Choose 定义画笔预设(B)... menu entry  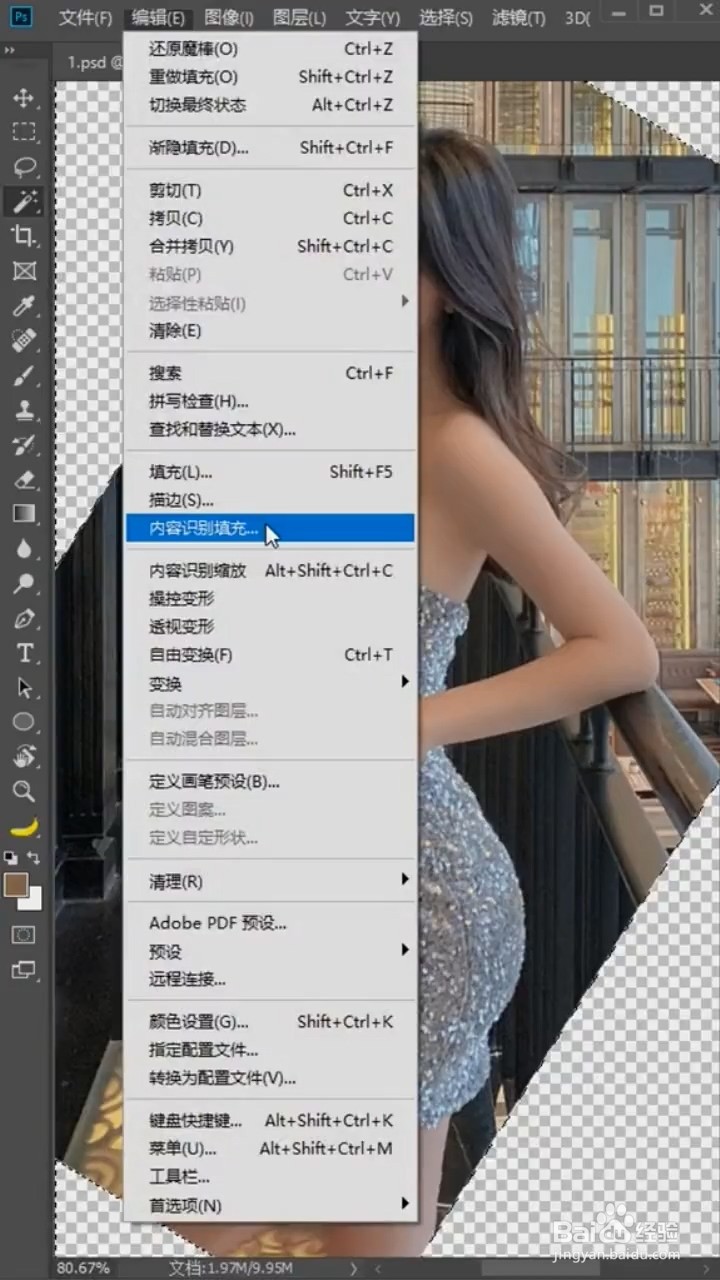pos(270,782)
